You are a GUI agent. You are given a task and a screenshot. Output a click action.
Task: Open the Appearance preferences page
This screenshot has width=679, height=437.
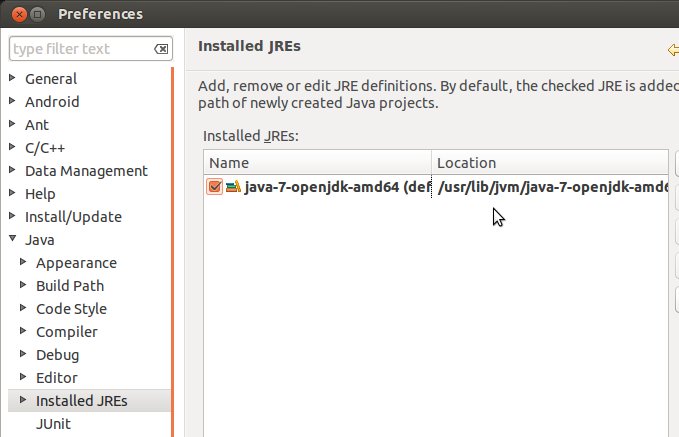tap(77, 263)
